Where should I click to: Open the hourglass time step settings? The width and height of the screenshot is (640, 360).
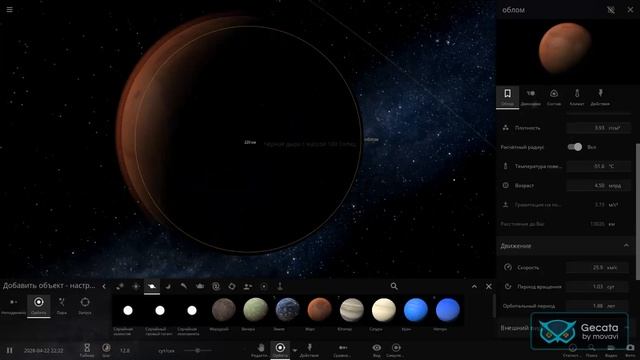pyautogui.click(x=87, y=350)
